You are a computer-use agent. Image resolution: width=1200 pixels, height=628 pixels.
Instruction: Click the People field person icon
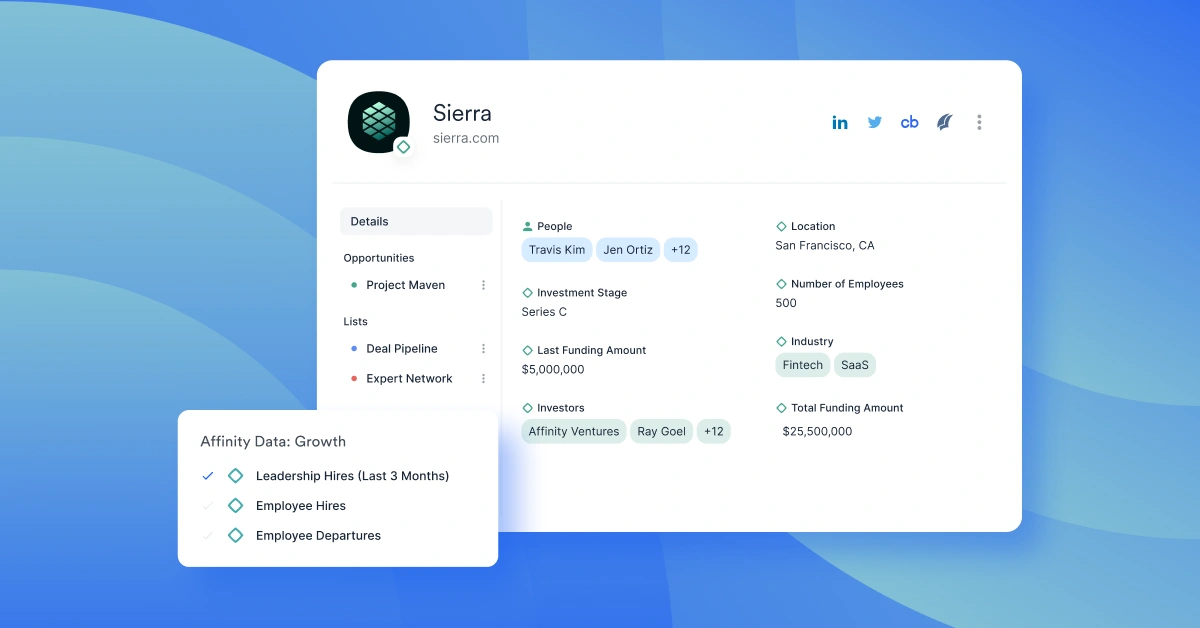pos(528,227)
